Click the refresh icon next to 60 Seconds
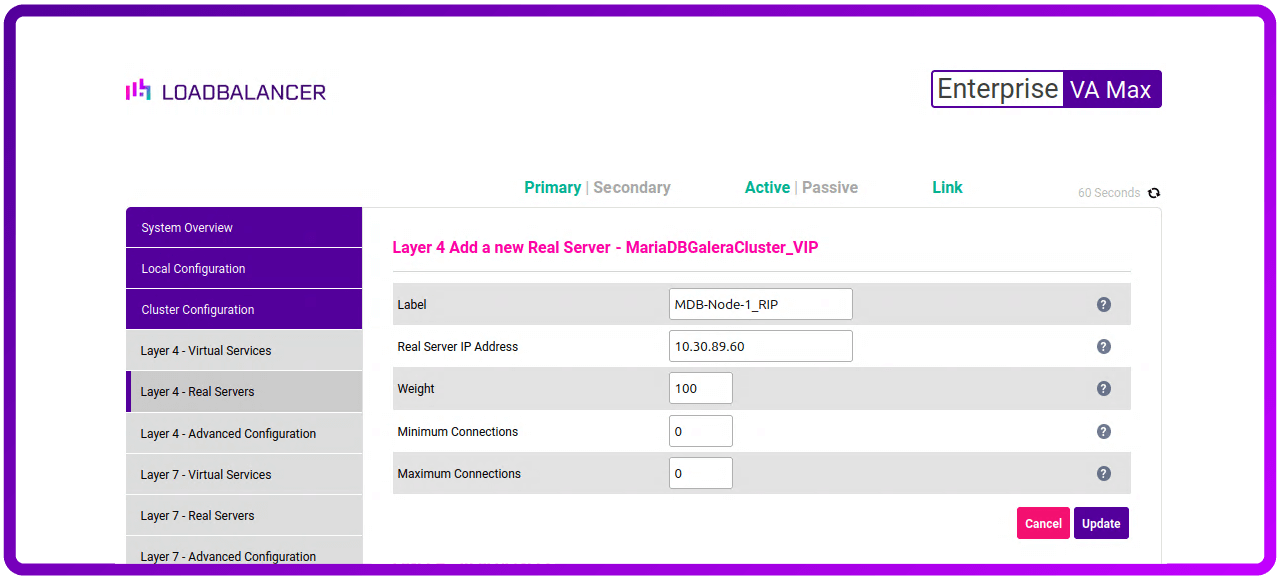This screenshot has width=1280, height=580. 1154,193
